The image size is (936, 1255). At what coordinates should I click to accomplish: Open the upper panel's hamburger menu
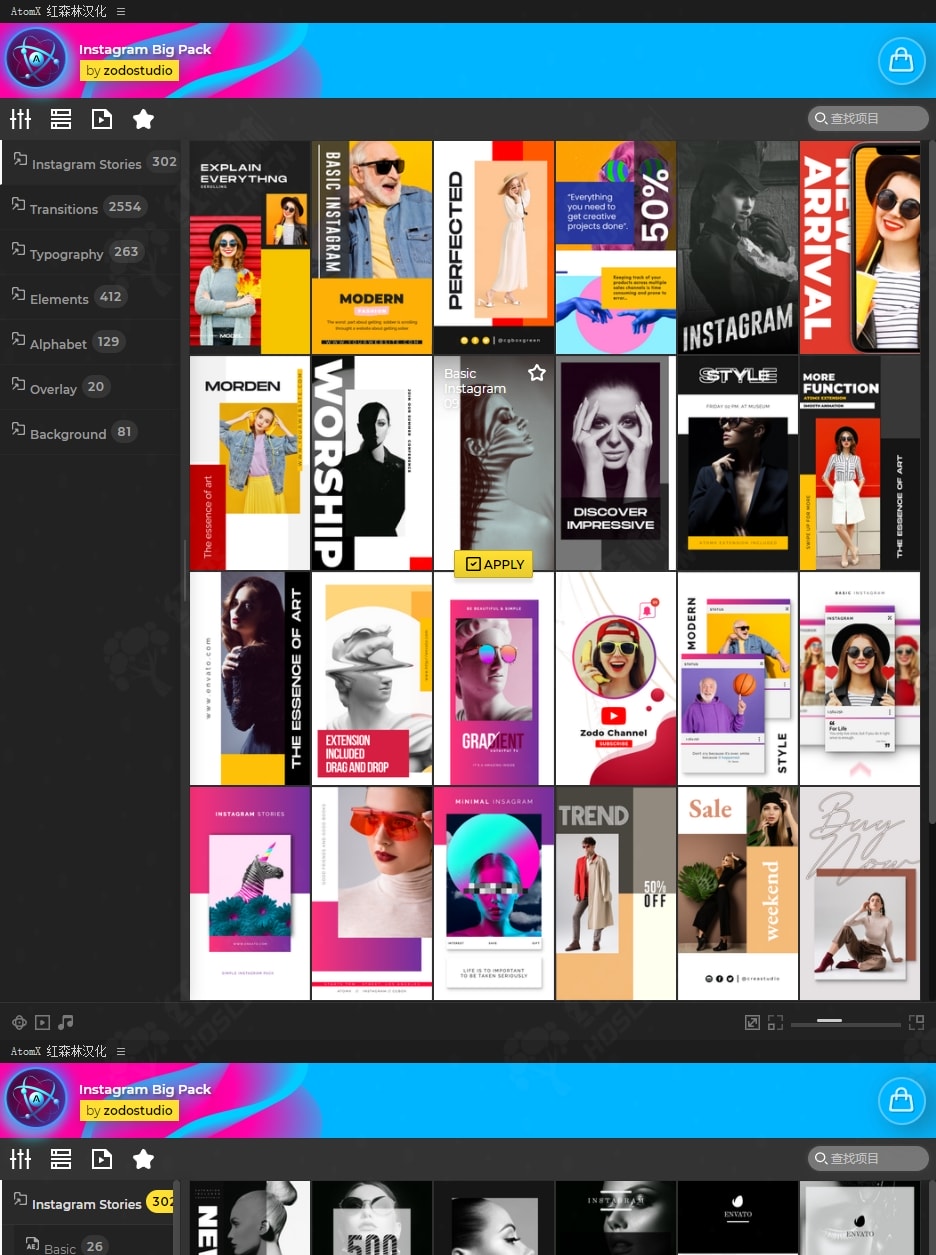click(x=121, y=11)
